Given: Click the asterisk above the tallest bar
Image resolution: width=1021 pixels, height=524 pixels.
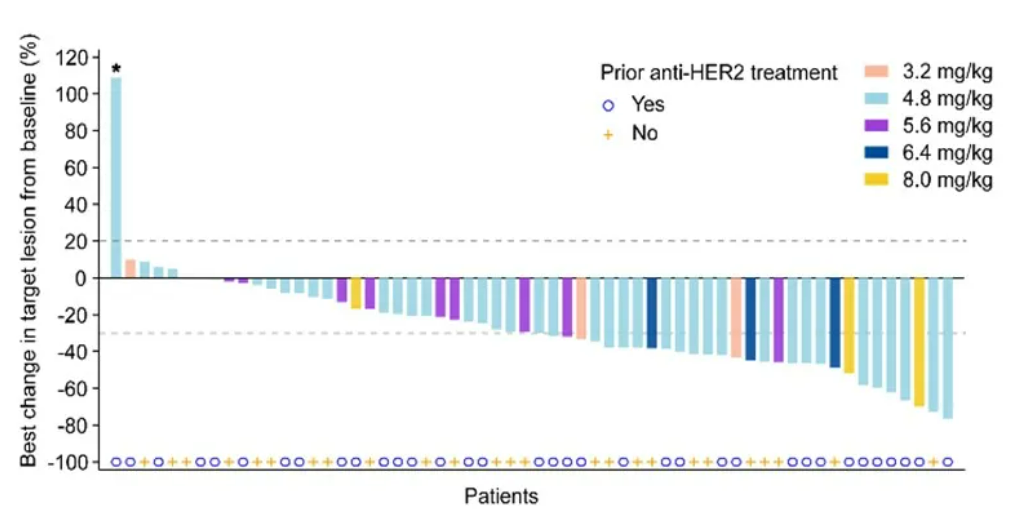Looking at the screenshot, I should [116, 69].
